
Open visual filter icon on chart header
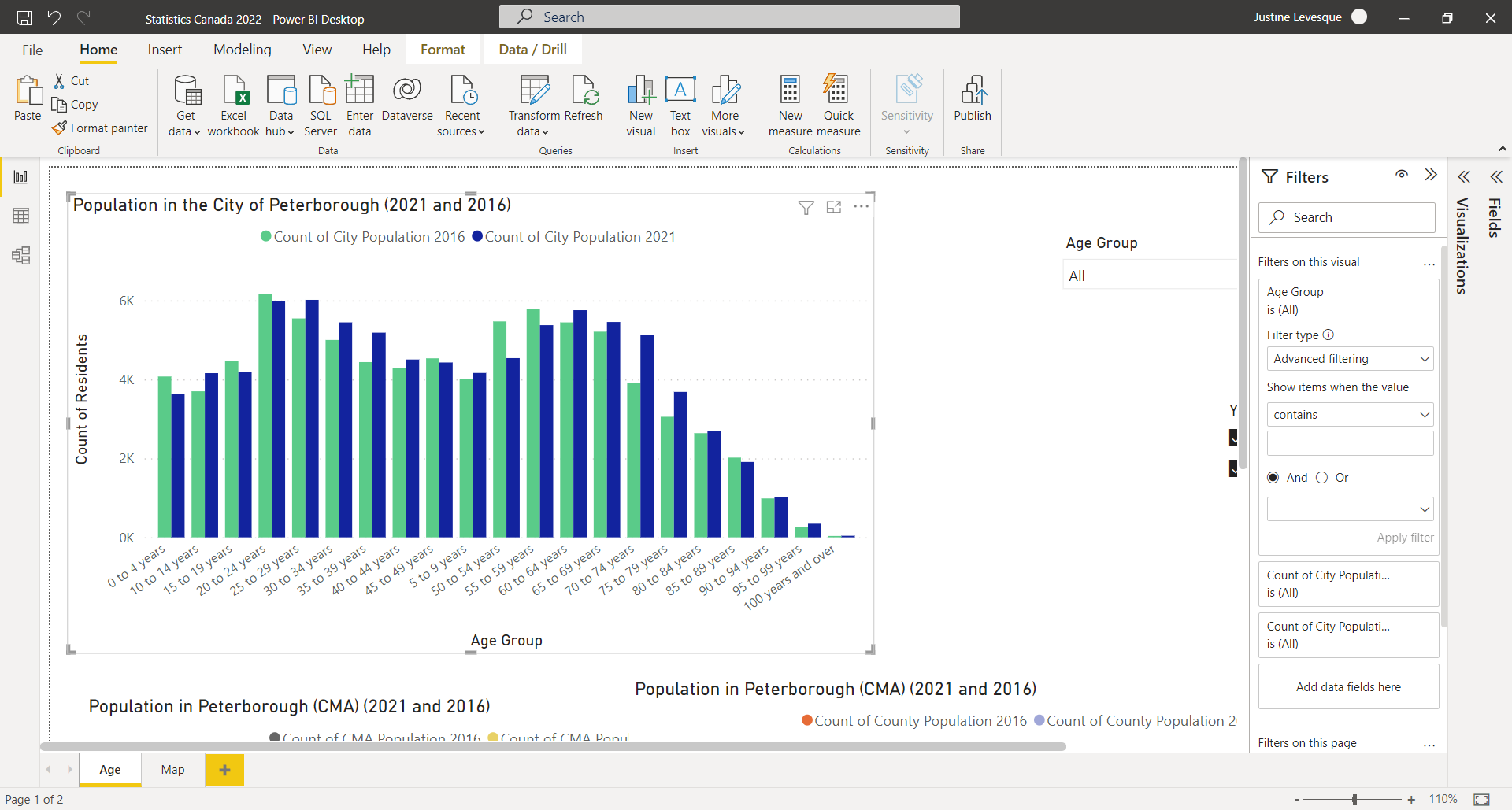point(806,207)
